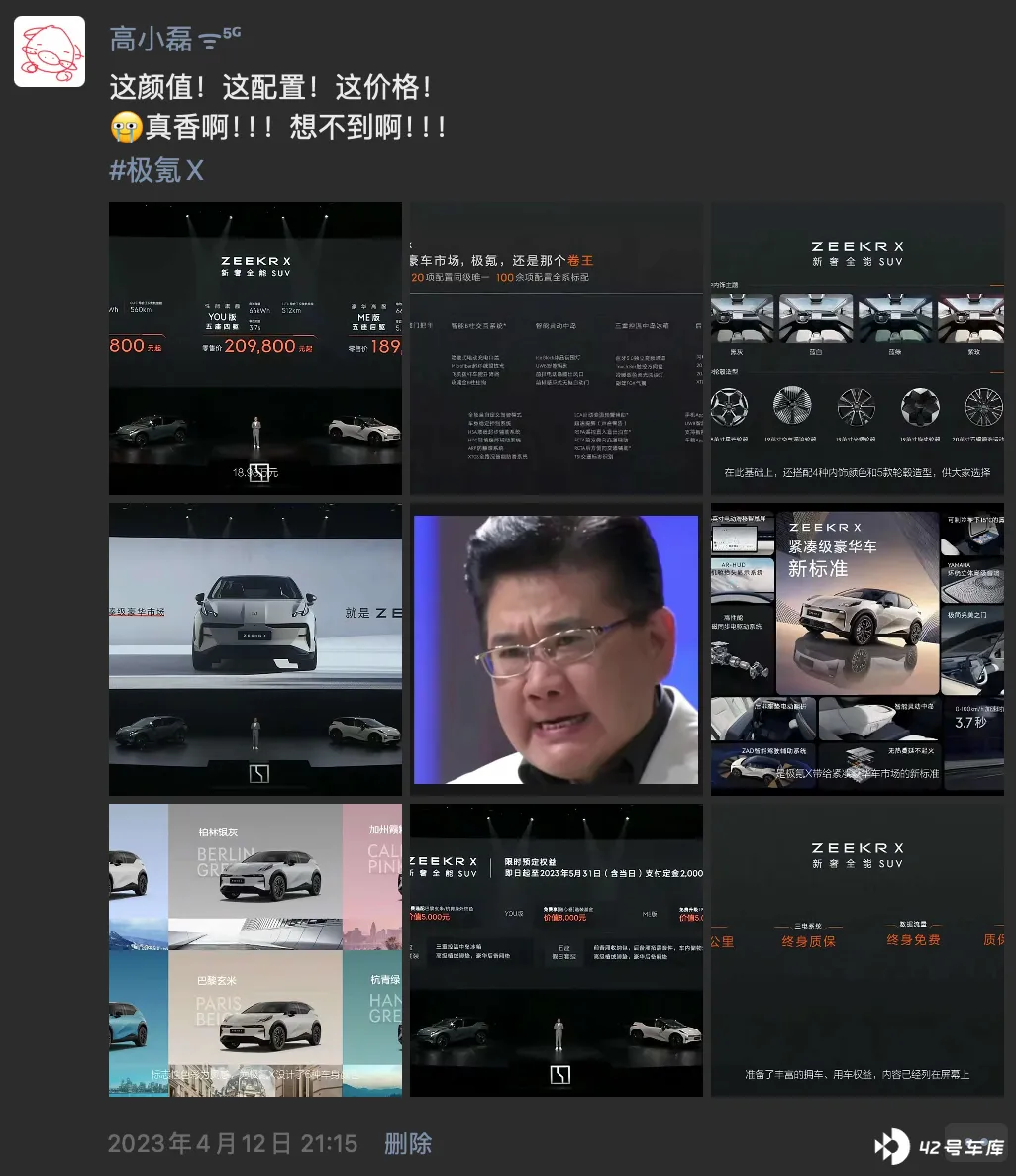The image size is (1016, 1176).
Task: Select the post line 真香啊！！！想不到啊！！！
Action: 296,127
